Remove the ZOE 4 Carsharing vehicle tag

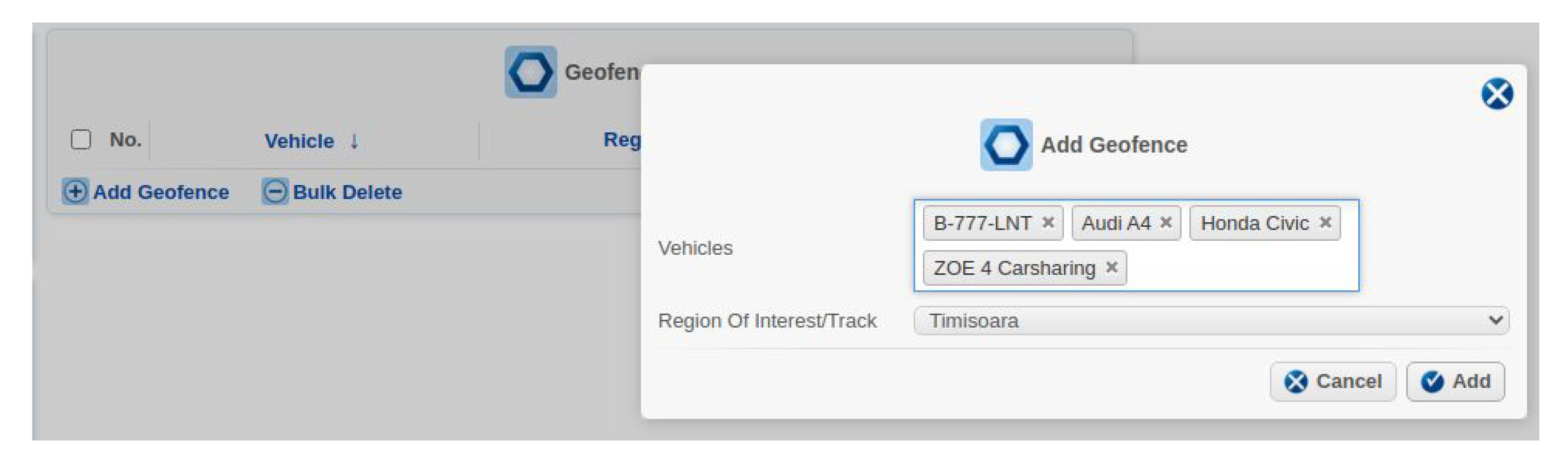tap(1112, 267)
